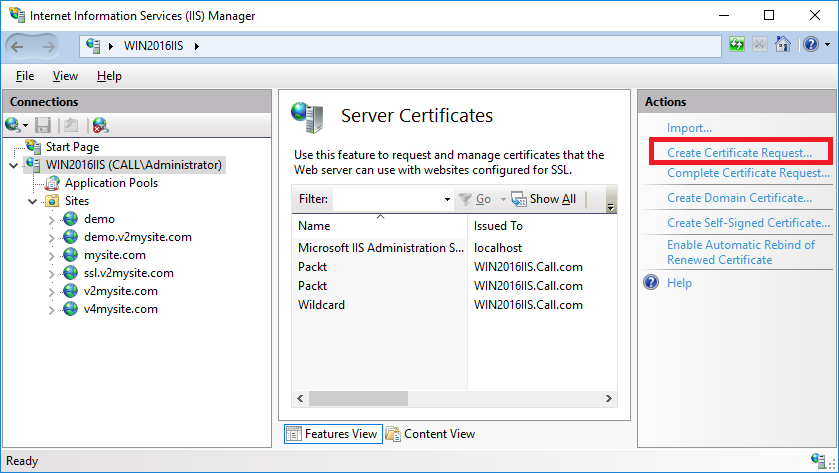Switch to Content View tab
The width and height of the screenshot is (839, 473).
pyautogui.click(x=430, y=434)
